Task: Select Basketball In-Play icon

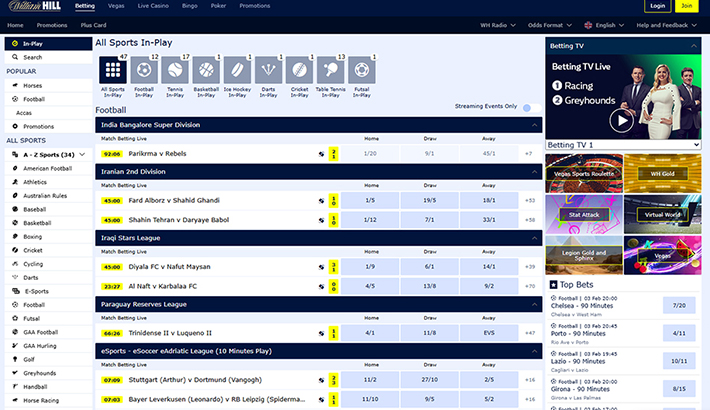Action: (206, 70)
